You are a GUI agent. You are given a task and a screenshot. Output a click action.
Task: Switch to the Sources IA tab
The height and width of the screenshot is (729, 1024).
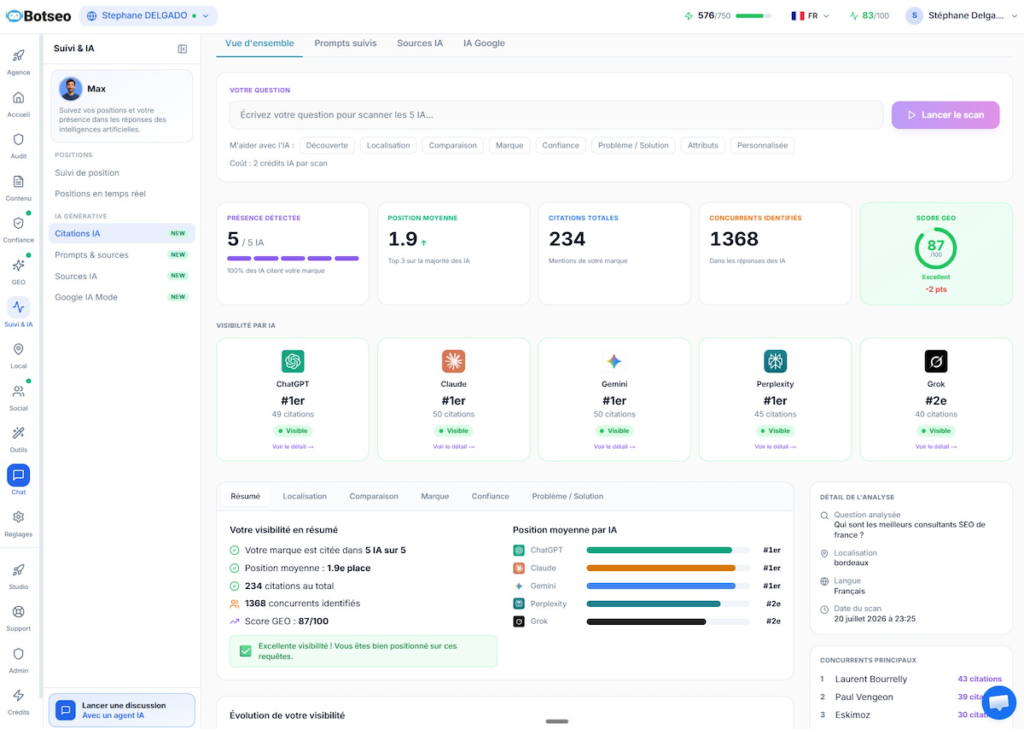click(x=420, y=44)
